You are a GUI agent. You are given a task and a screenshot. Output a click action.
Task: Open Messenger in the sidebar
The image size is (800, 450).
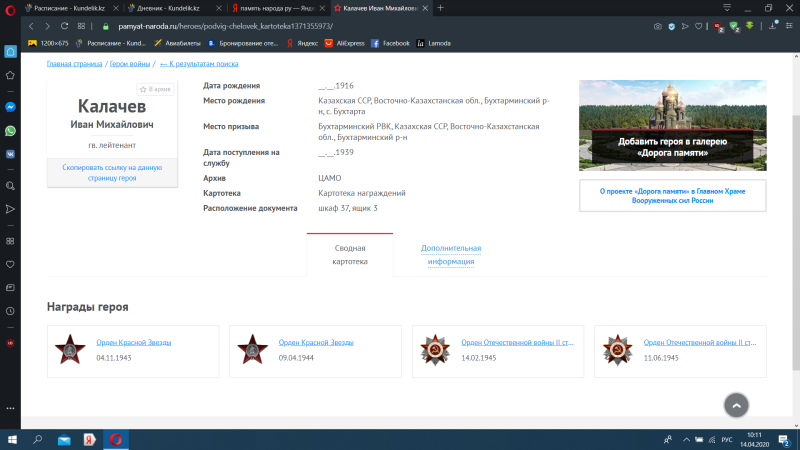click(x=10, y=107)
